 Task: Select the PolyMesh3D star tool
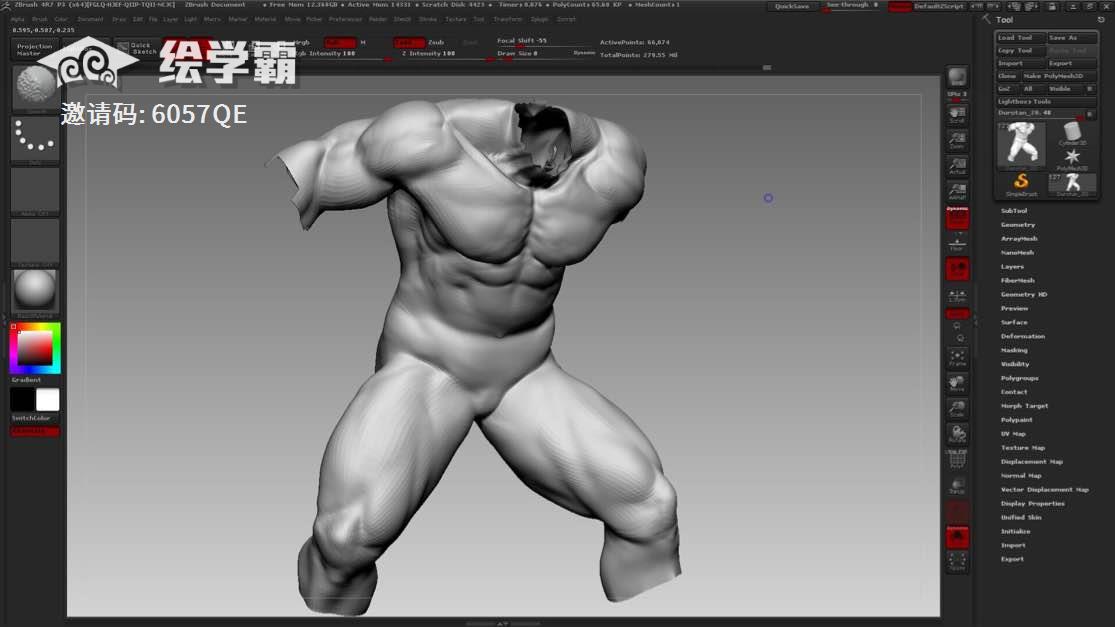[x=1072, y=158]
